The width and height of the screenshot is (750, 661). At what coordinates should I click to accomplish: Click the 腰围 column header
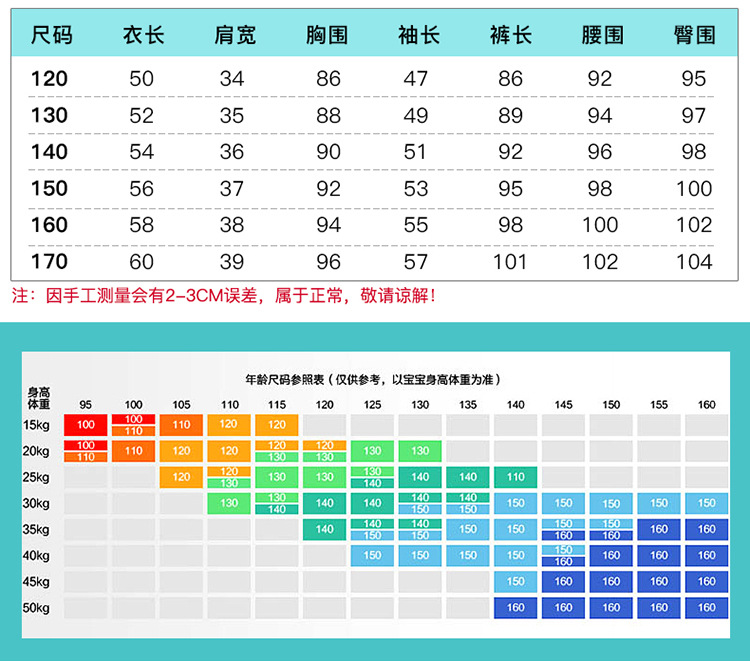tap(603, 35)
